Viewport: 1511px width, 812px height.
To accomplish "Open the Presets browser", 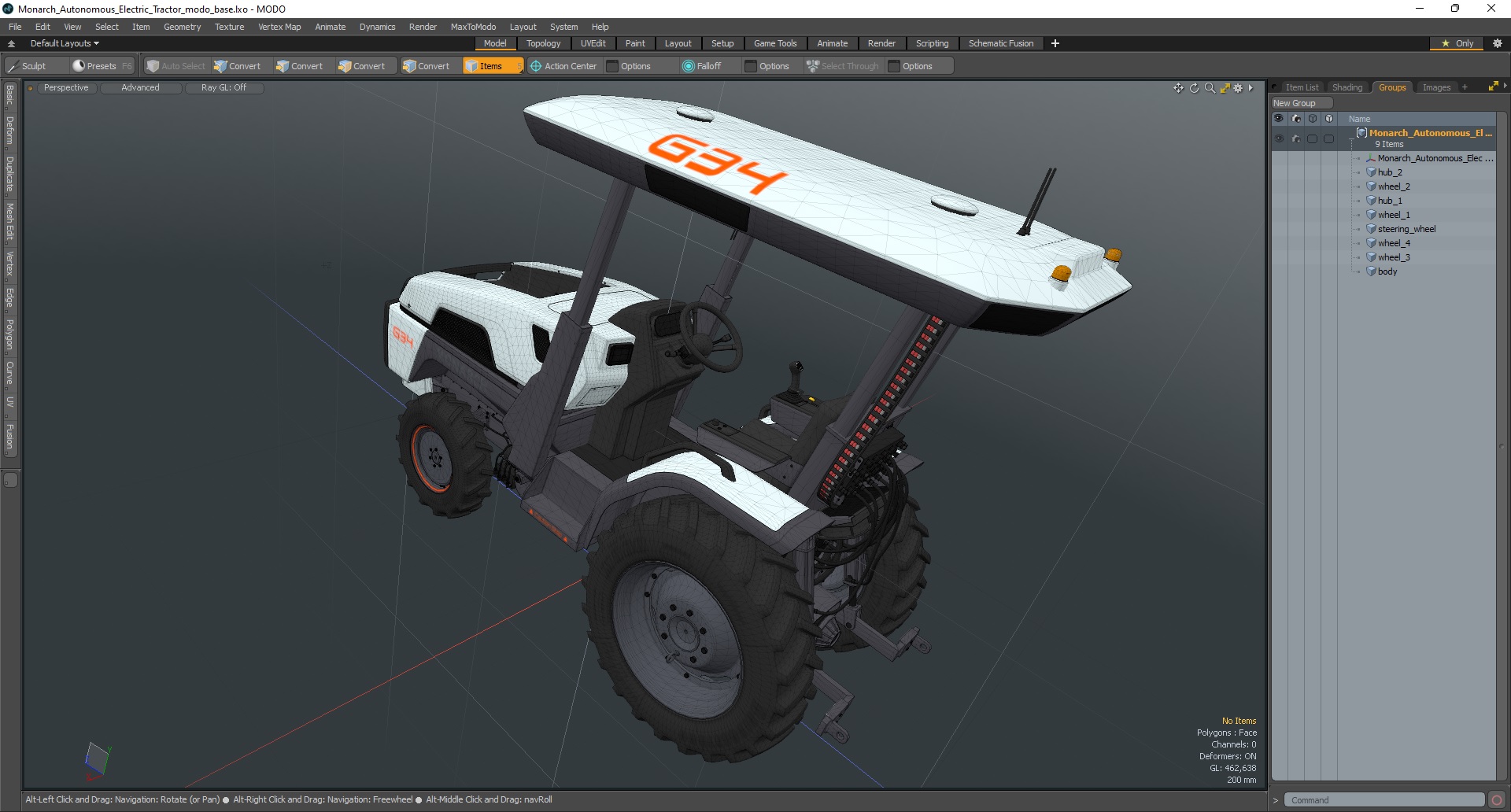I will point(102,66).
